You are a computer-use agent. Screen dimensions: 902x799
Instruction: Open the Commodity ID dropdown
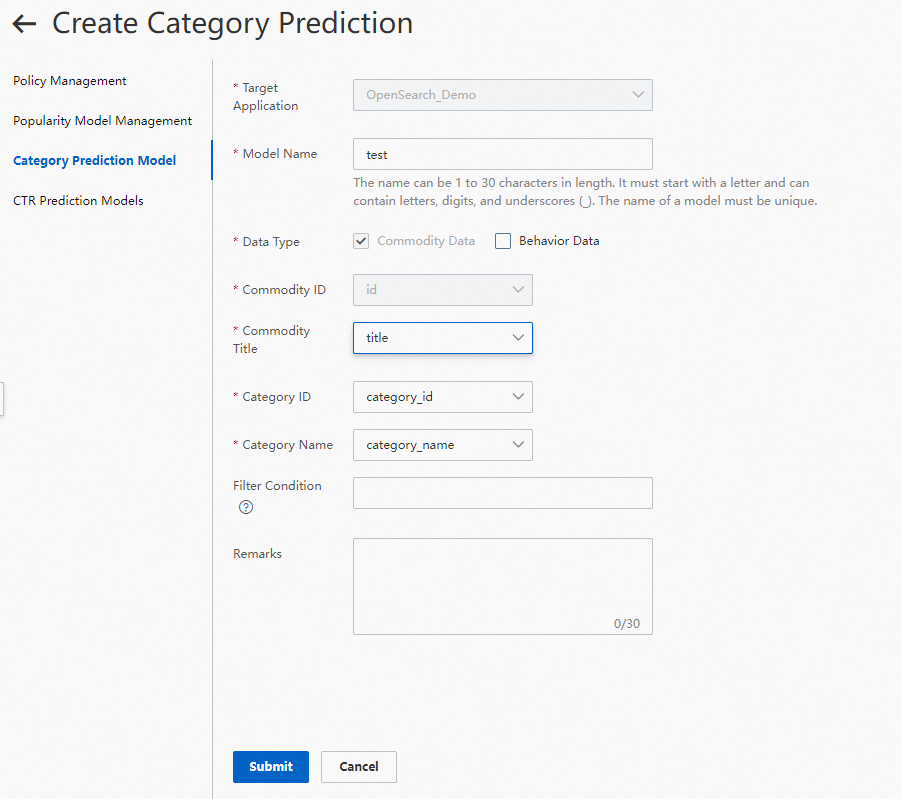coord(442,290)
